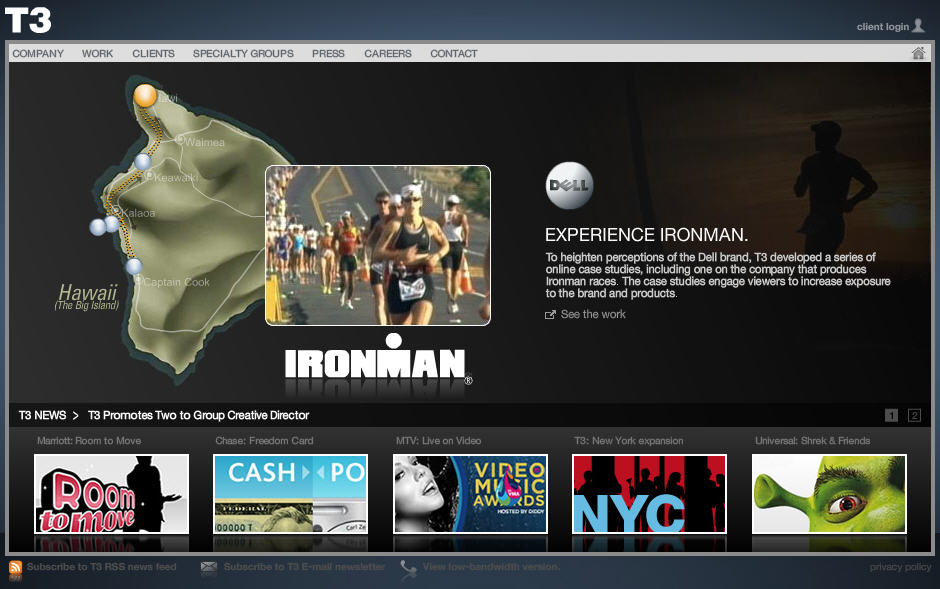
Task: Click the Kalaoa map label
Action: click(138, 213)
